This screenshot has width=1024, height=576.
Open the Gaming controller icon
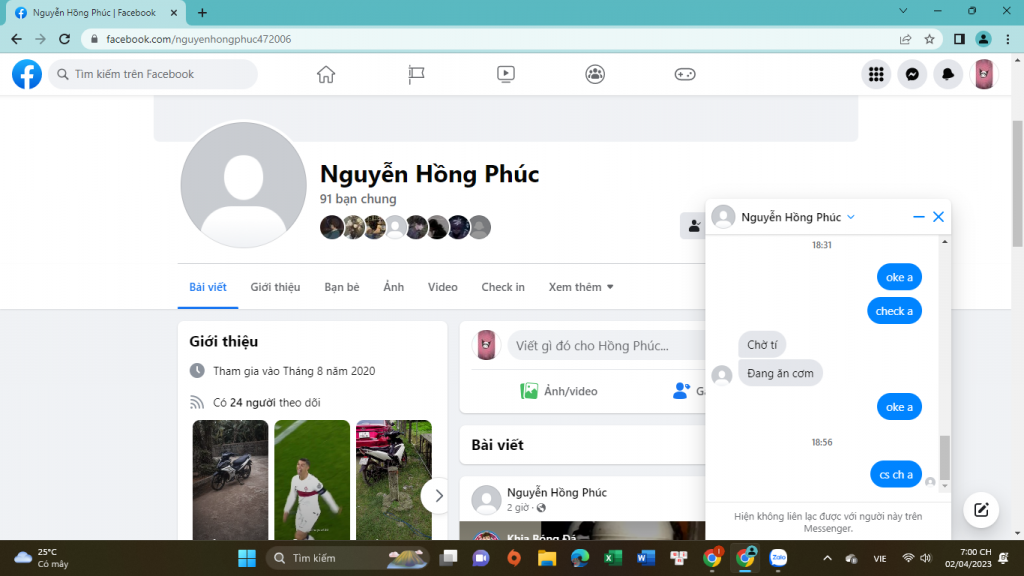(684, 74)
